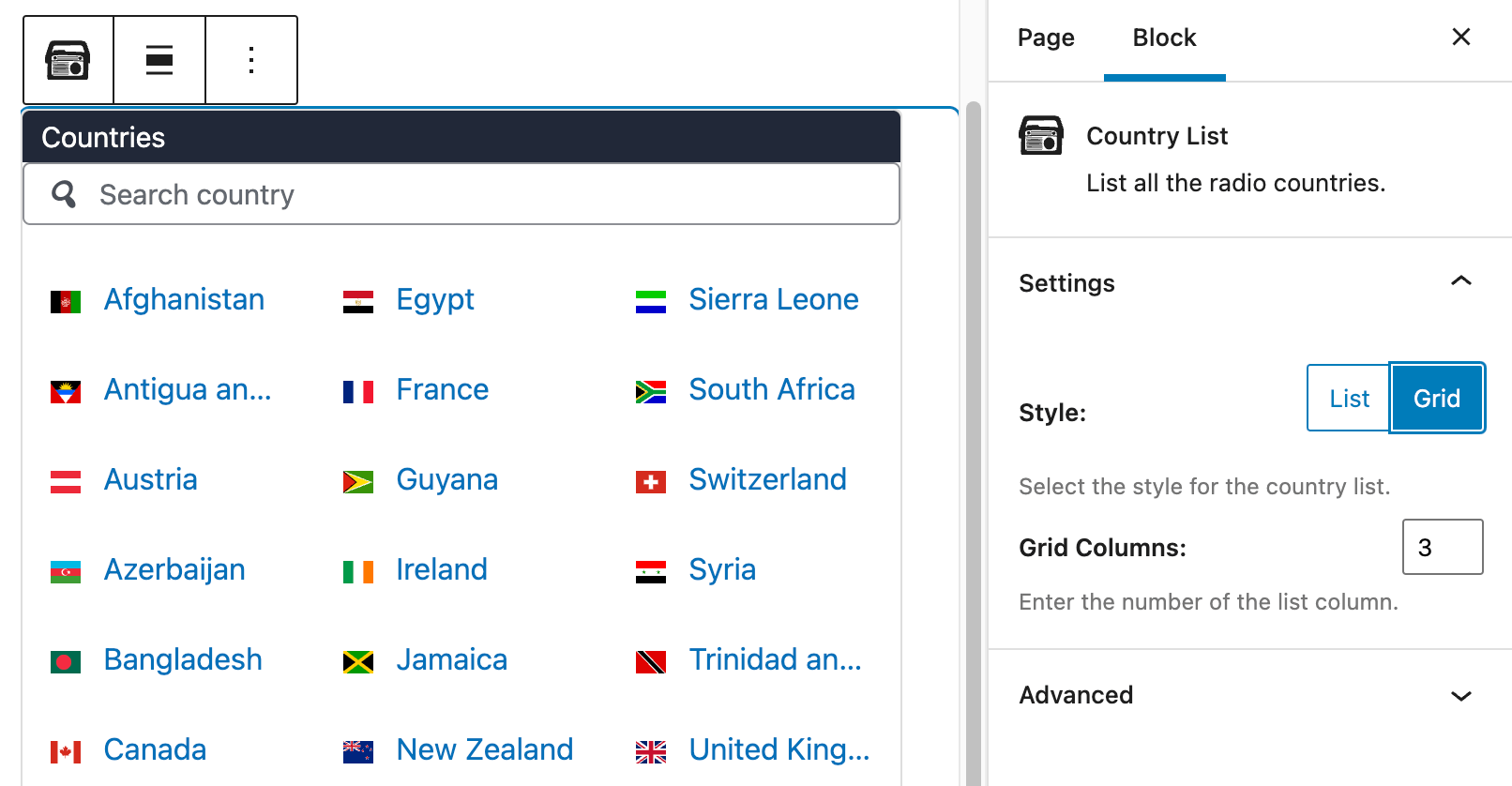Select the Block tab
The image size is (1512, 786).
pyautogui.click(x=1164, y=38)
